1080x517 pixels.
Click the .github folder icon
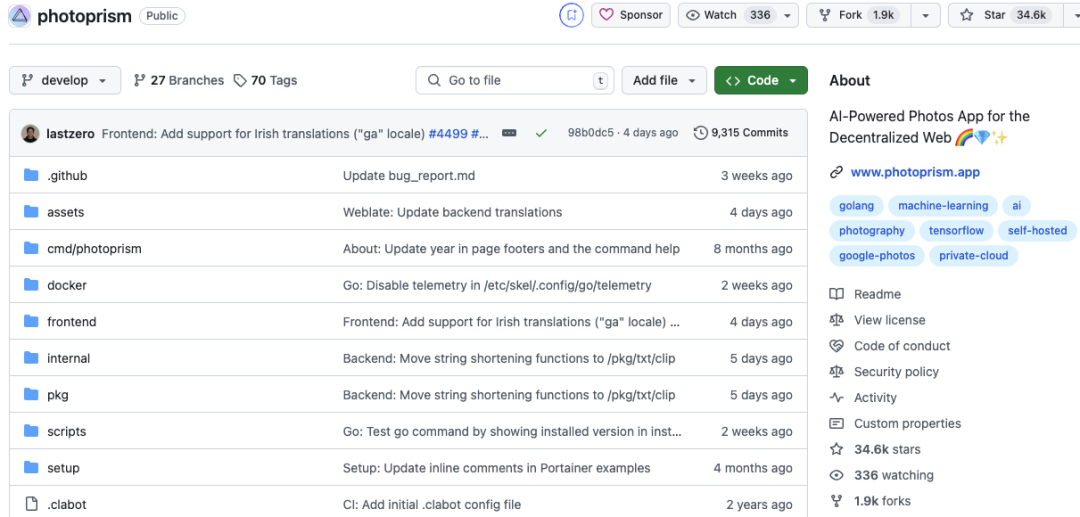[x=30, y=176]
